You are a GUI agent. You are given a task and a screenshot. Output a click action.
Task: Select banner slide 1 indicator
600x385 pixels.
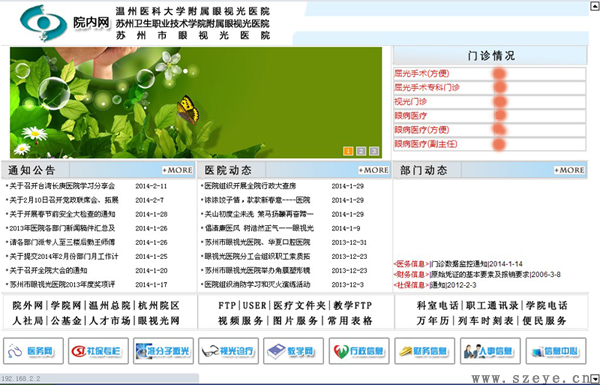(348, 151)
